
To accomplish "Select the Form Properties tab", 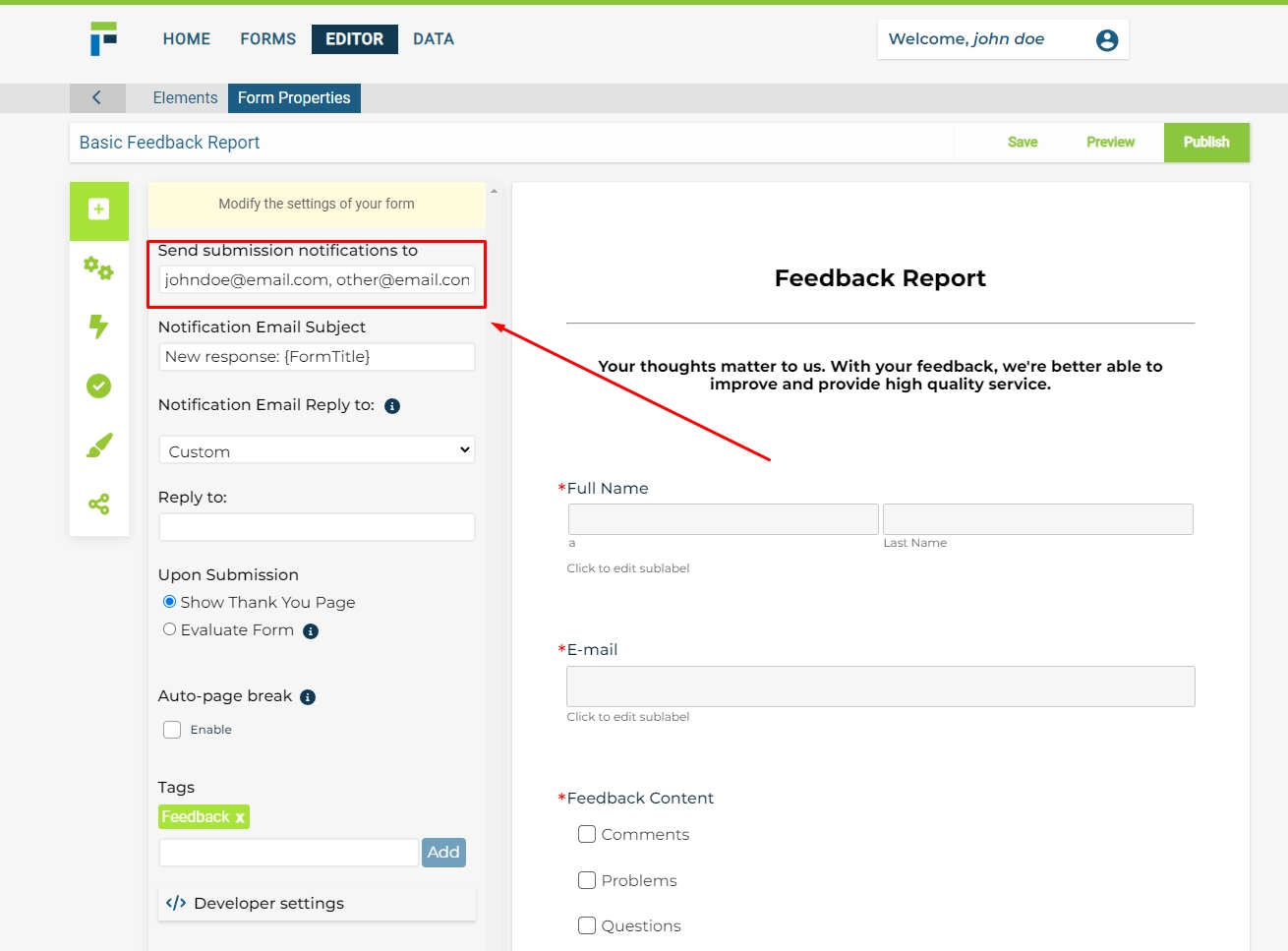I will point(294,98).
